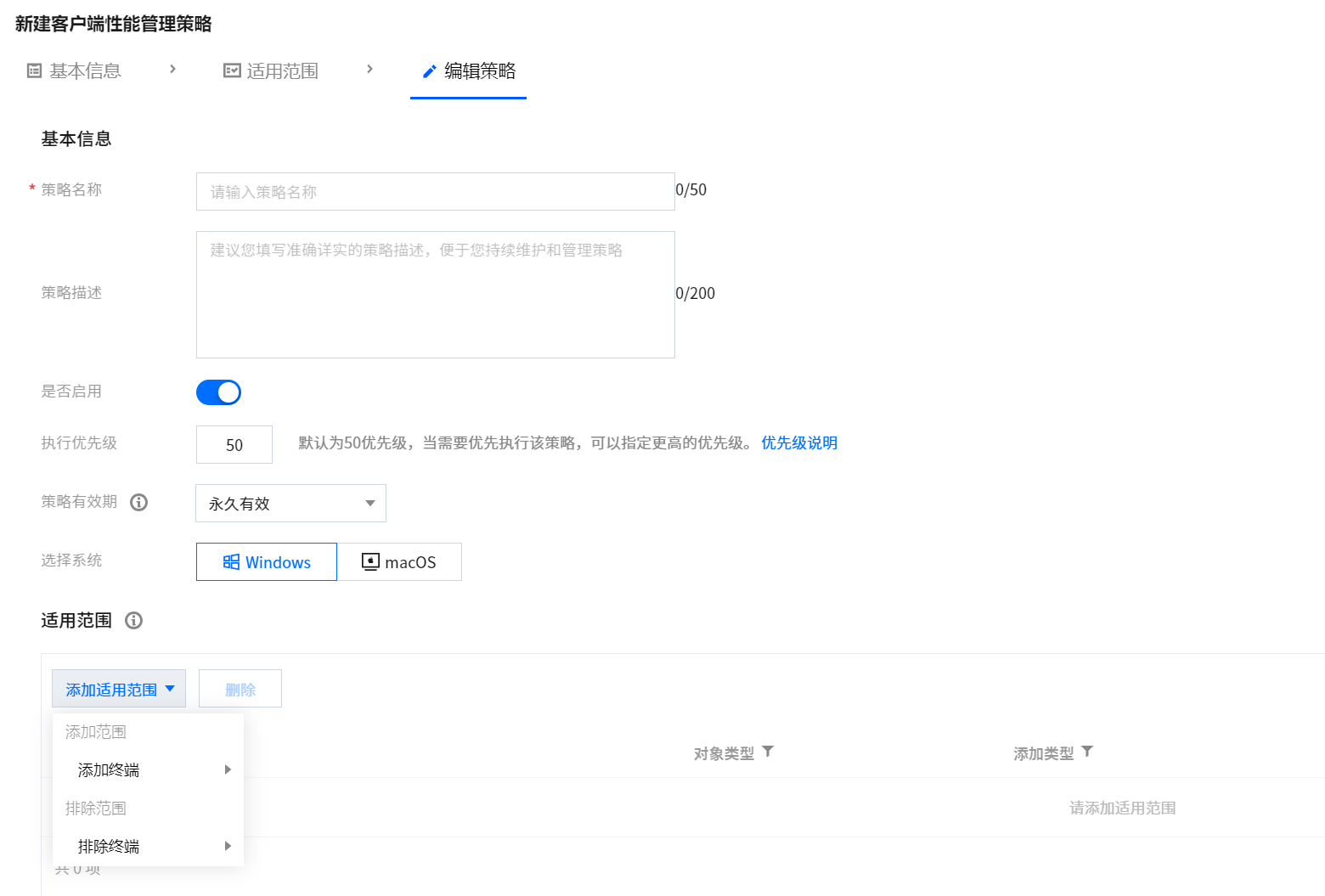Click the 是否启用 field label
Screen dimensions: 1325x896
(71, 392)
